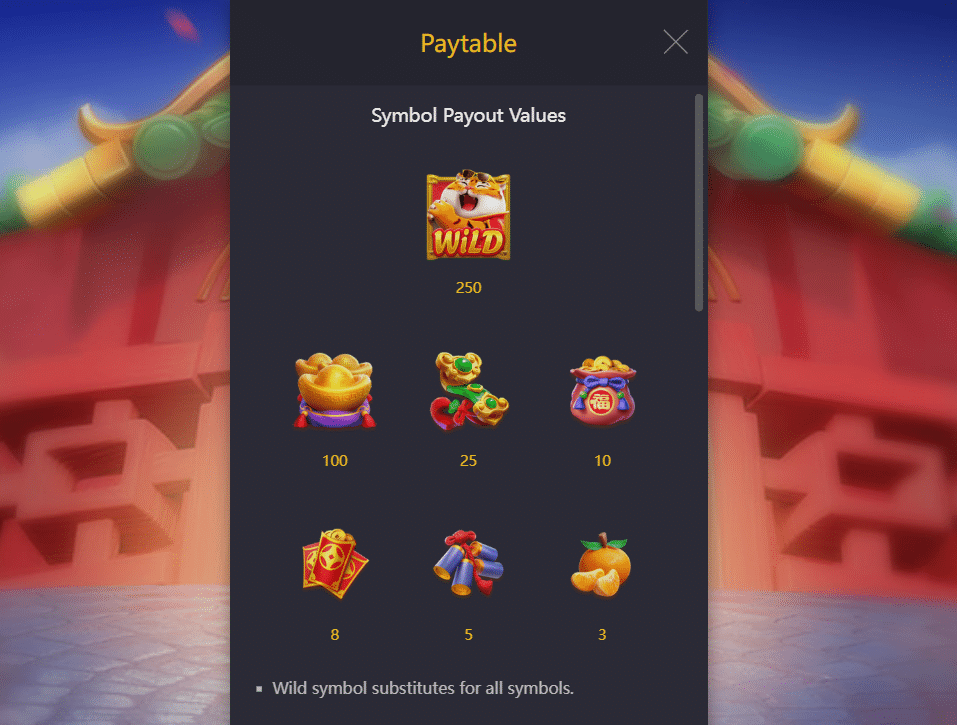957x725 pixels.
Task: Click the Paytable title heading
Action: click(x=468, y=43)
